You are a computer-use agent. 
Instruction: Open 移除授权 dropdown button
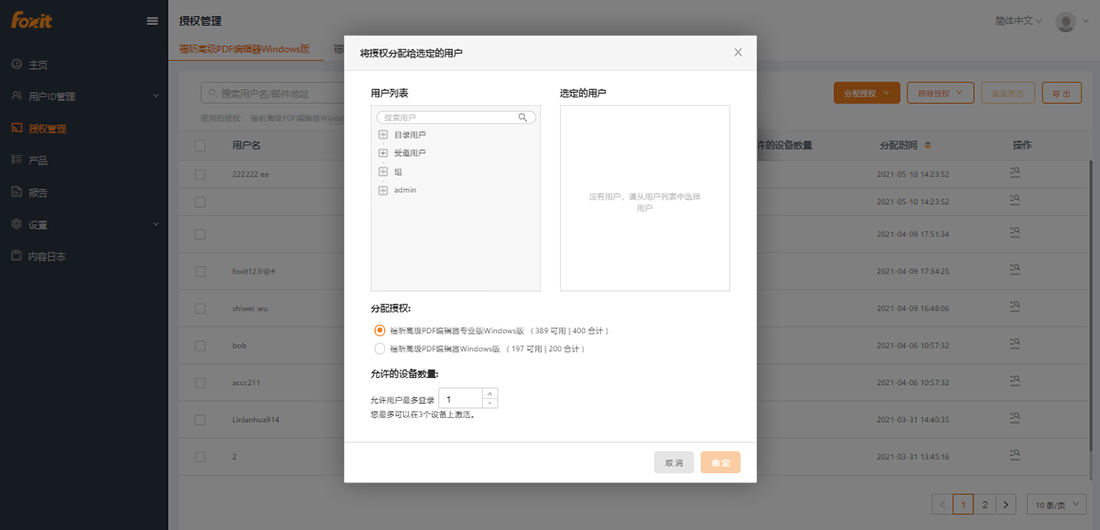940,93
